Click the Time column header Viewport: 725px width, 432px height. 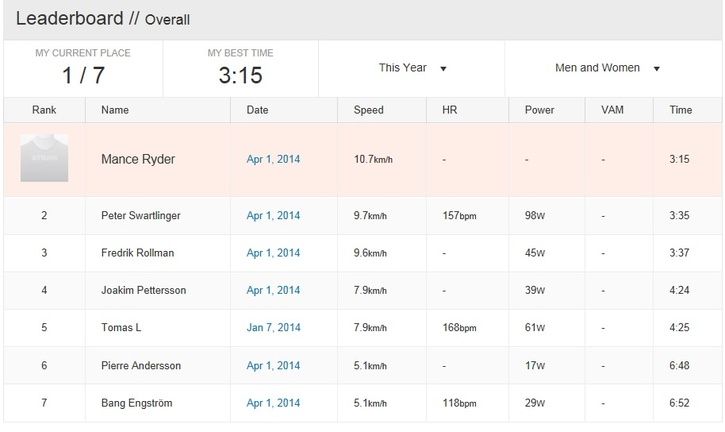[681, 110]
